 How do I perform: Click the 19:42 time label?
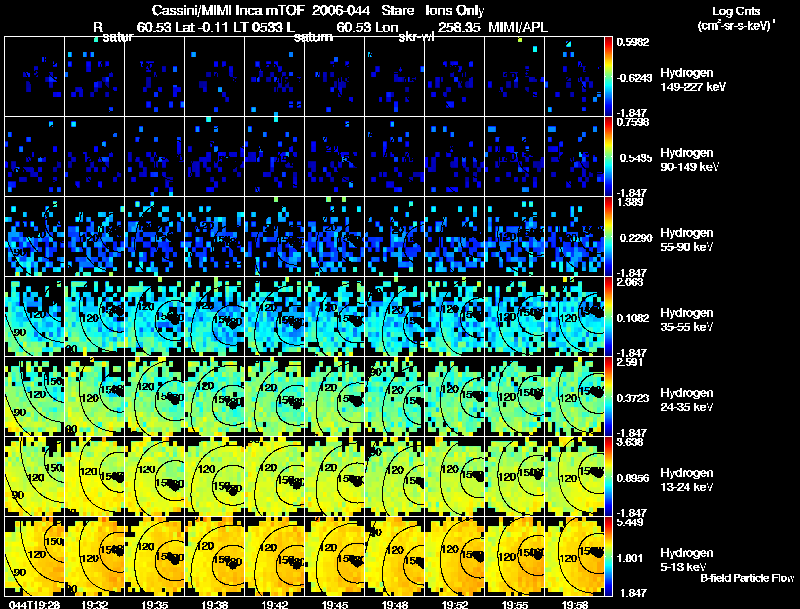(274, 604)
